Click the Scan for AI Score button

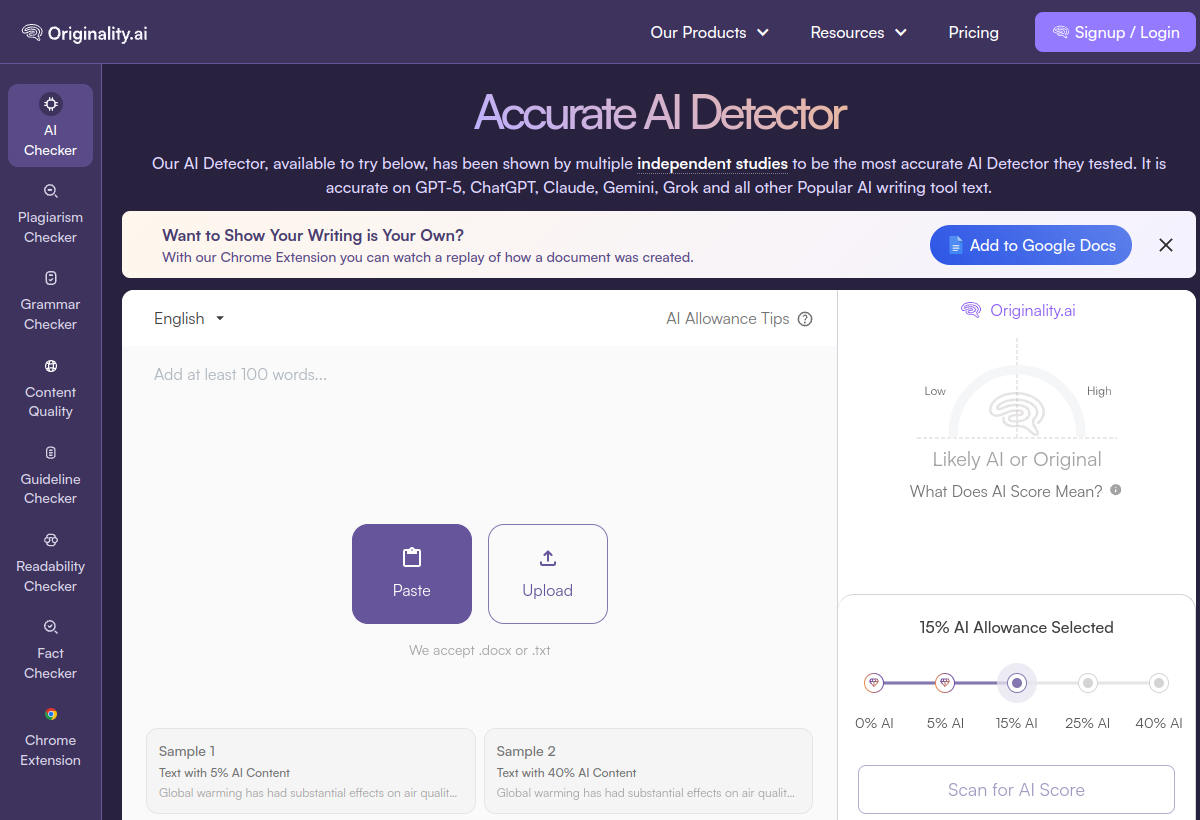coord(1016,790)
